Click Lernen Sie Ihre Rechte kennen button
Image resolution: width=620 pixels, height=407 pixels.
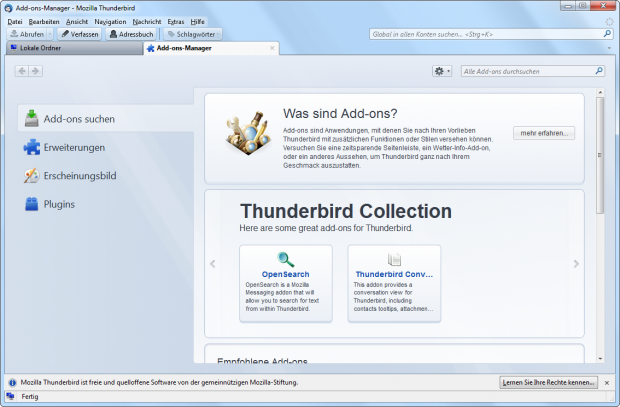(x=548, y=382)
